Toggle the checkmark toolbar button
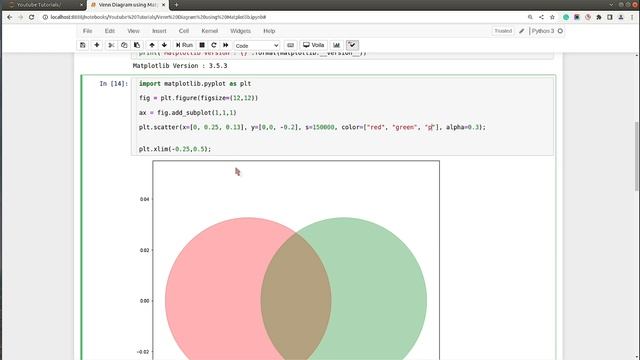 [352, 45]
